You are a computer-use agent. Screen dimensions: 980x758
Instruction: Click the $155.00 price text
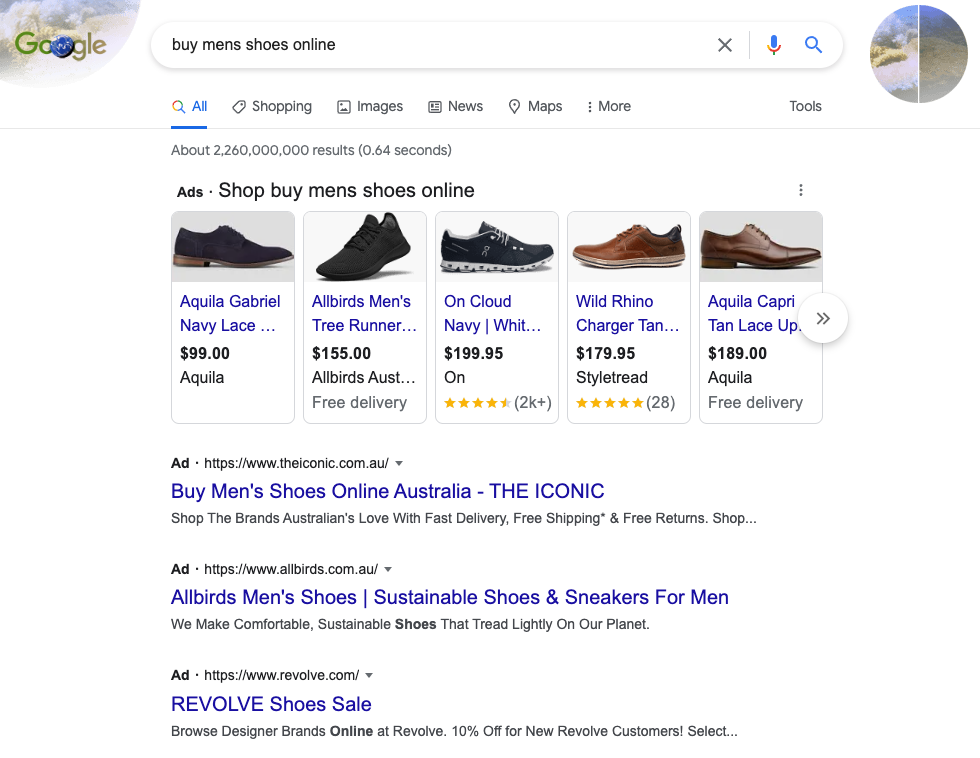point(341,353)
